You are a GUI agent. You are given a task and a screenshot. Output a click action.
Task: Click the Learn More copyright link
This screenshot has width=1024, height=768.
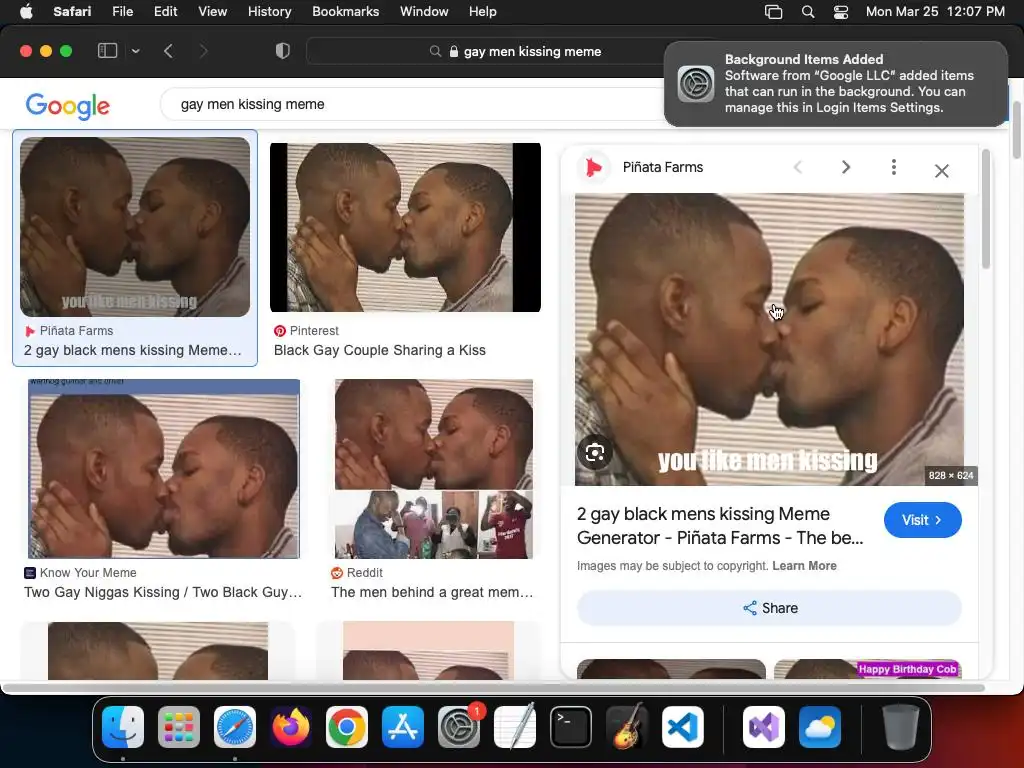[804, 566]
